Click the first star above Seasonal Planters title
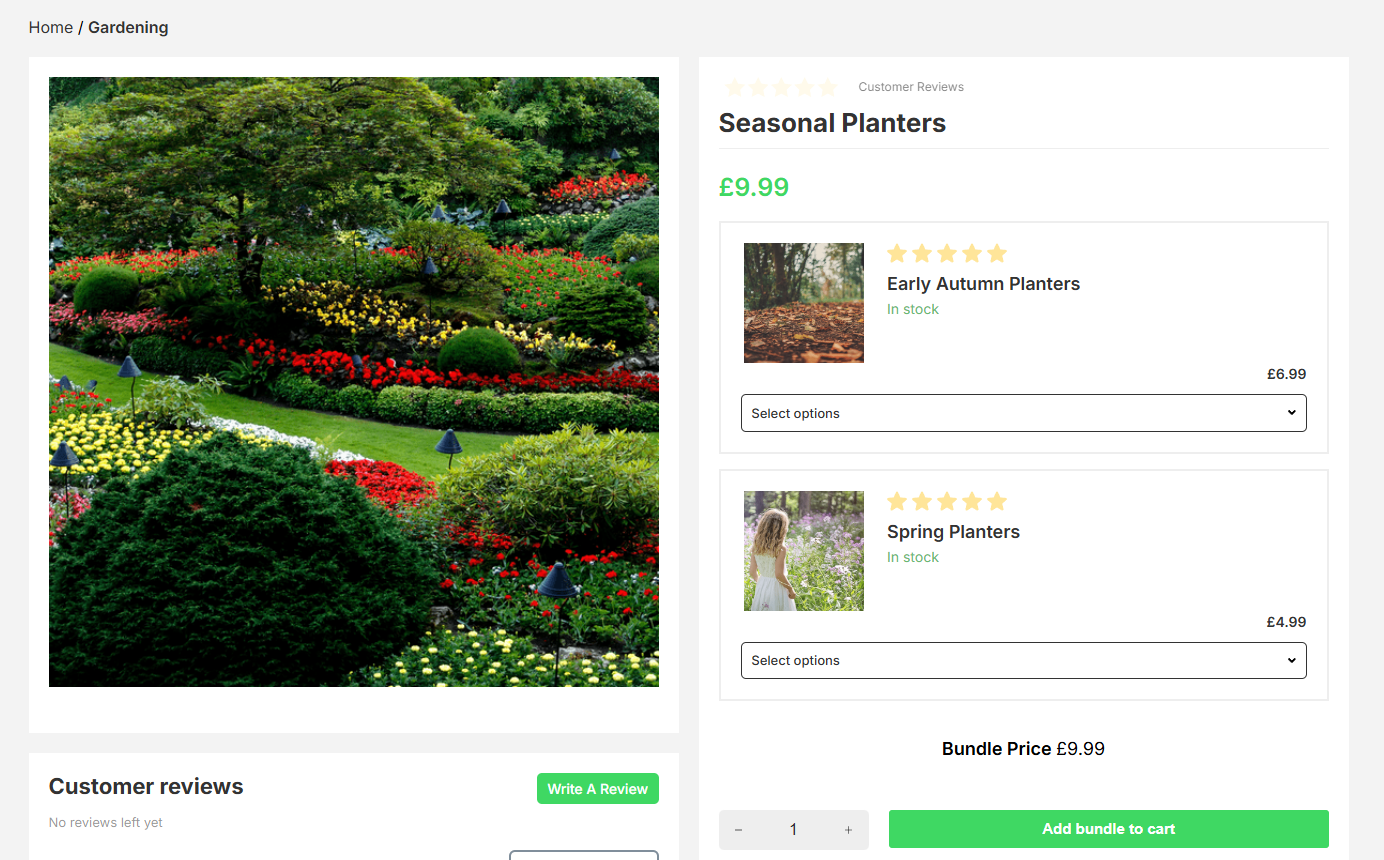Image resolution: width=1384 pixels, height=860 pixels. click(x=734, y=87)
